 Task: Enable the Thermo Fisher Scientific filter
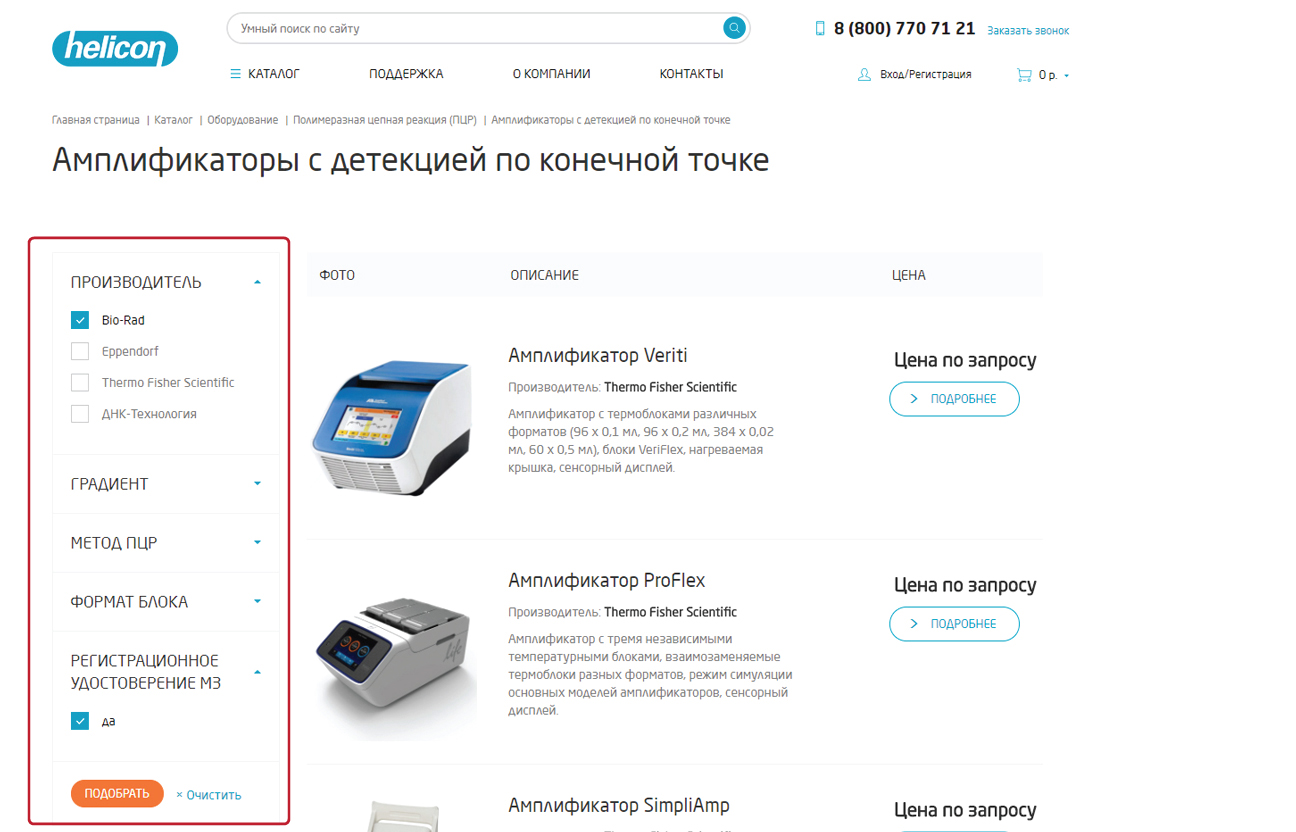80,382
